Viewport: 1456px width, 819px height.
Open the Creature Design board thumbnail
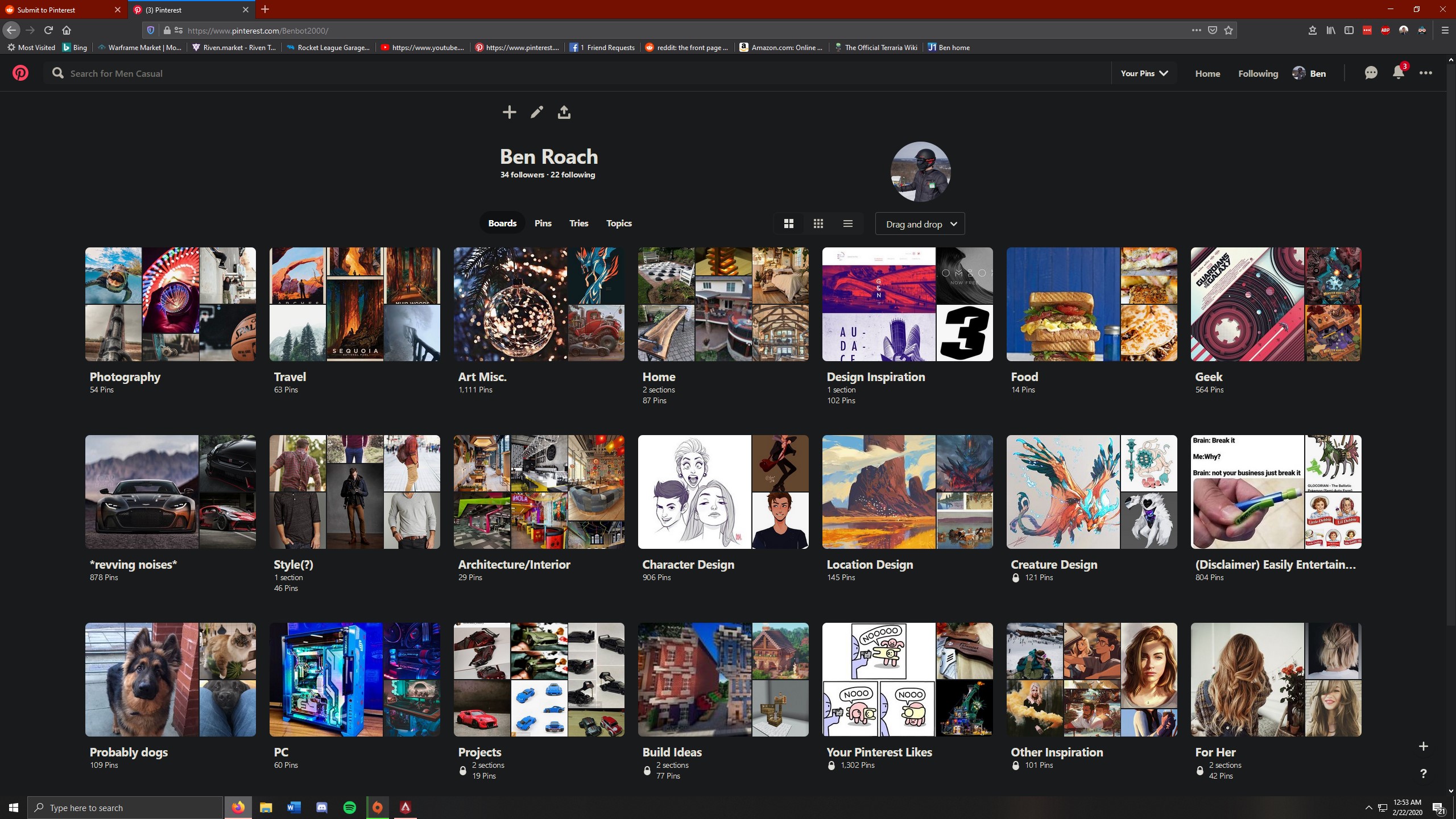click(1091, 491)
